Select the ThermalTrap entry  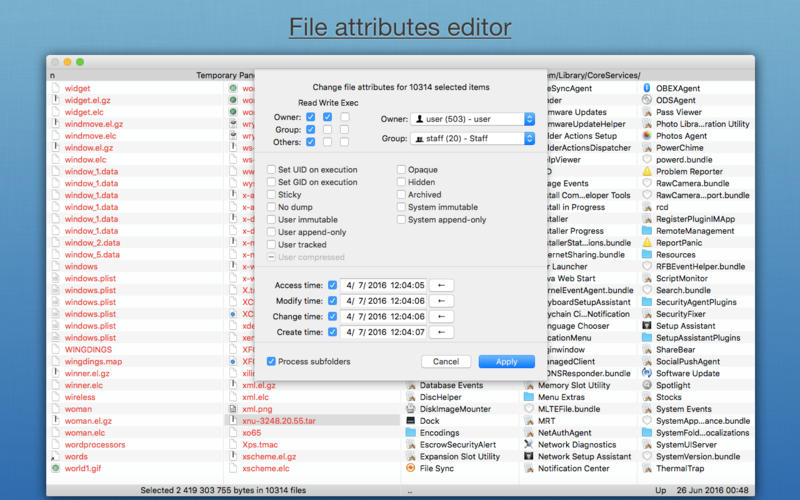coord(680,468)
